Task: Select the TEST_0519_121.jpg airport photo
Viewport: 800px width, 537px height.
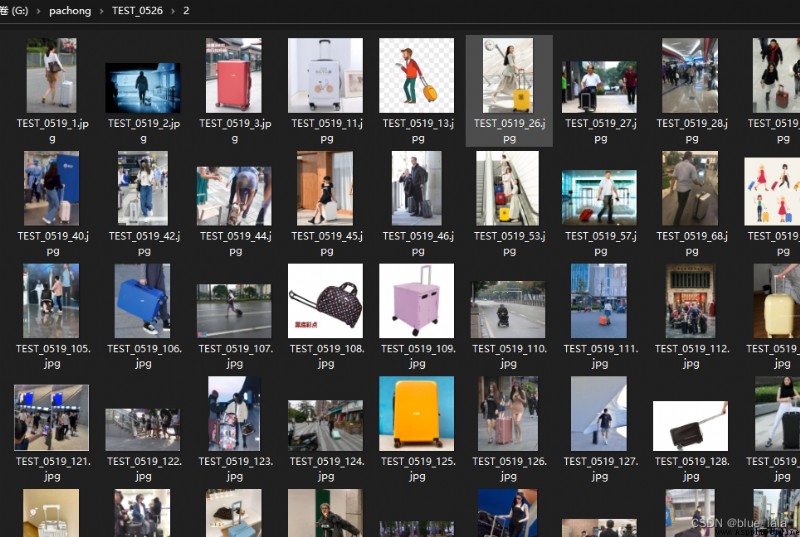Action: click(52, 418)
